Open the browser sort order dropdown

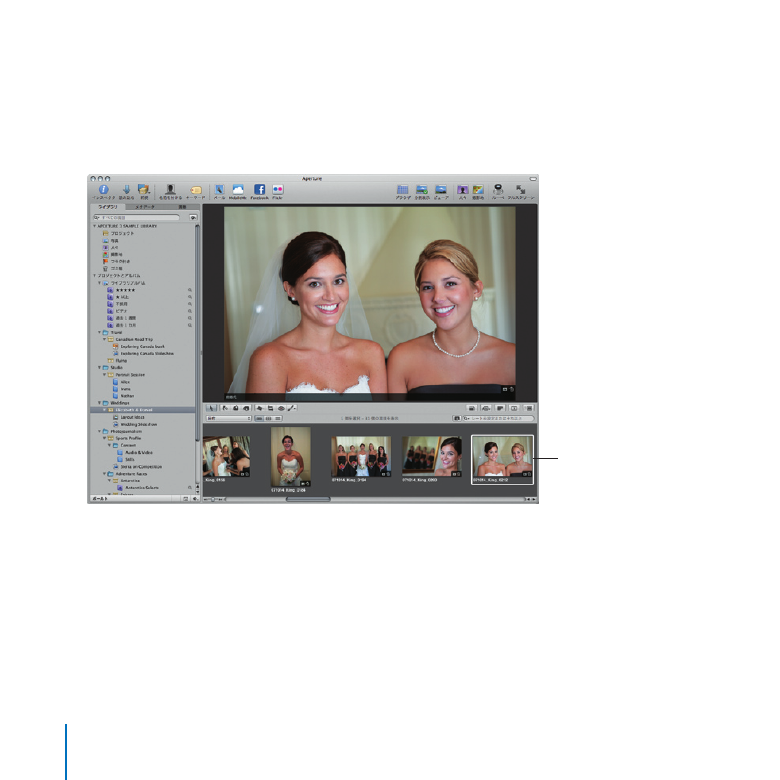point(229,418)
